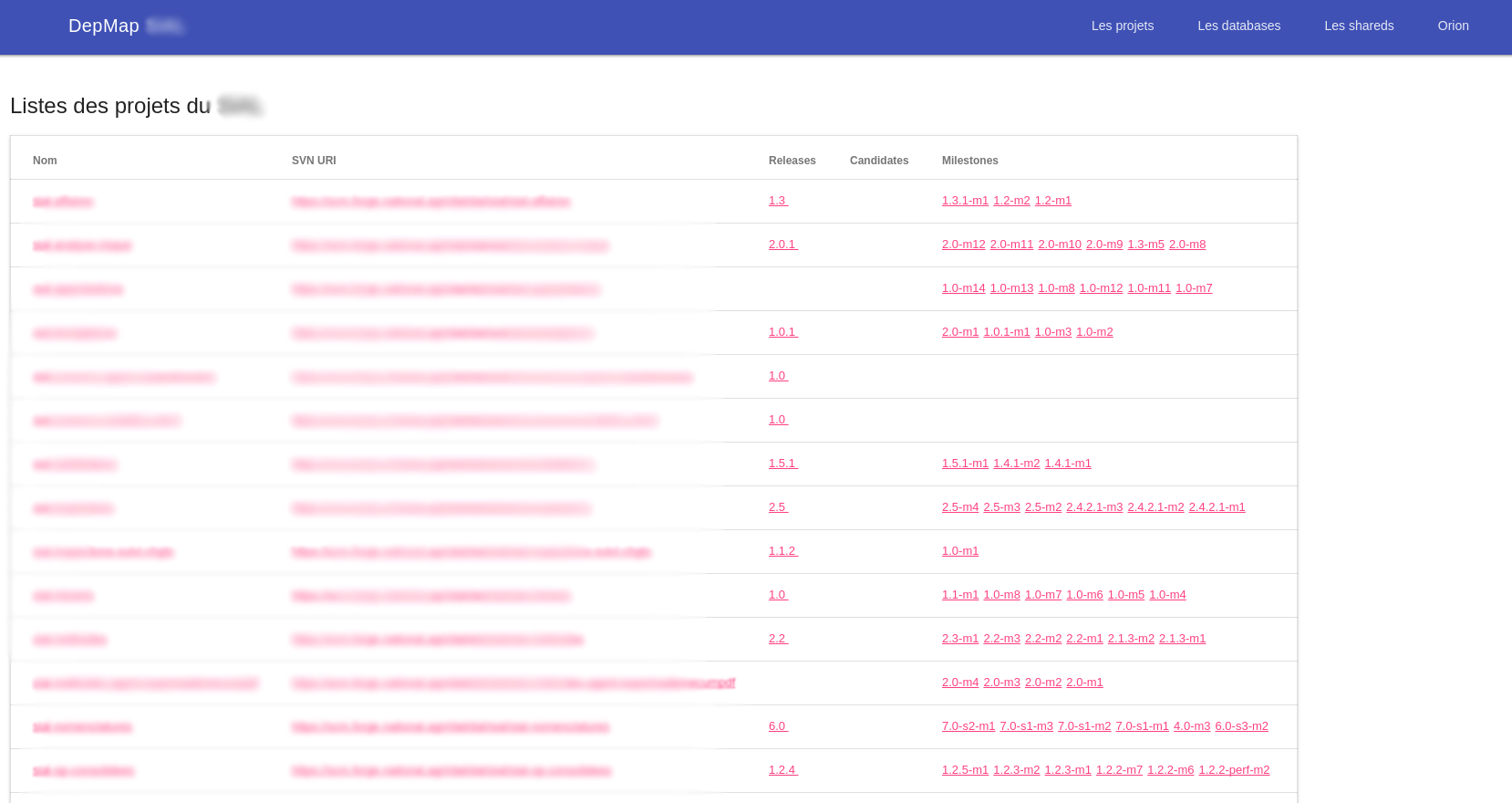Click milestone 1.1-m1 link
Viewport: 1512px width, 803px height.
(x=959, y=595)
